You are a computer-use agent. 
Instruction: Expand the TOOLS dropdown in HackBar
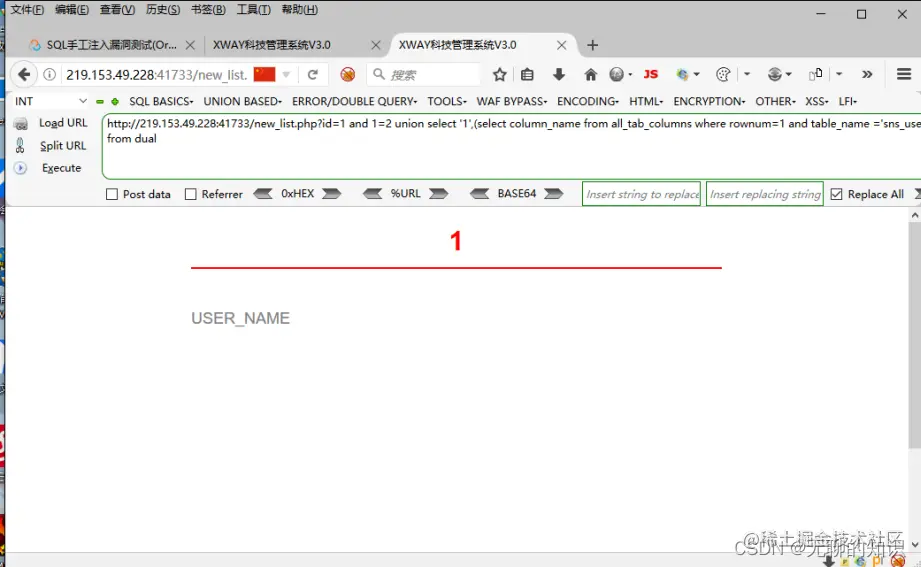446,102
